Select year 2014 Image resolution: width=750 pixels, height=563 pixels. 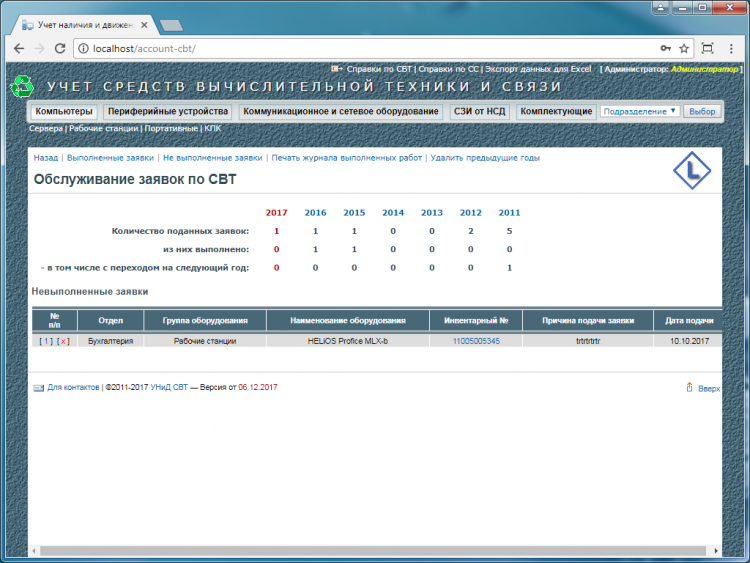click(393, 213)
